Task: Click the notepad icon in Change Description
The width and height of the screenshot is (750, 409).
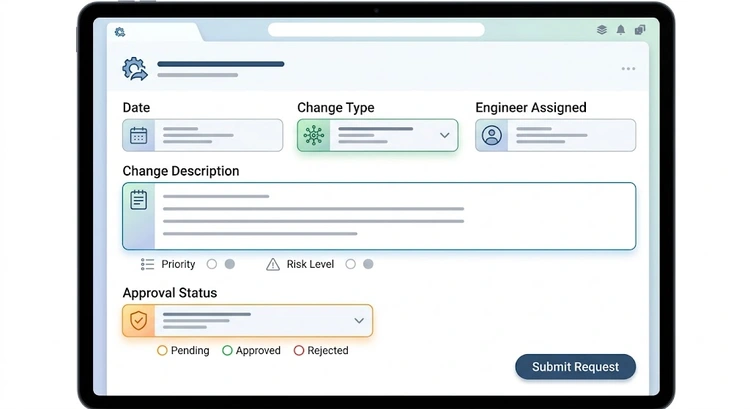Action: click(x=139, y=200)
